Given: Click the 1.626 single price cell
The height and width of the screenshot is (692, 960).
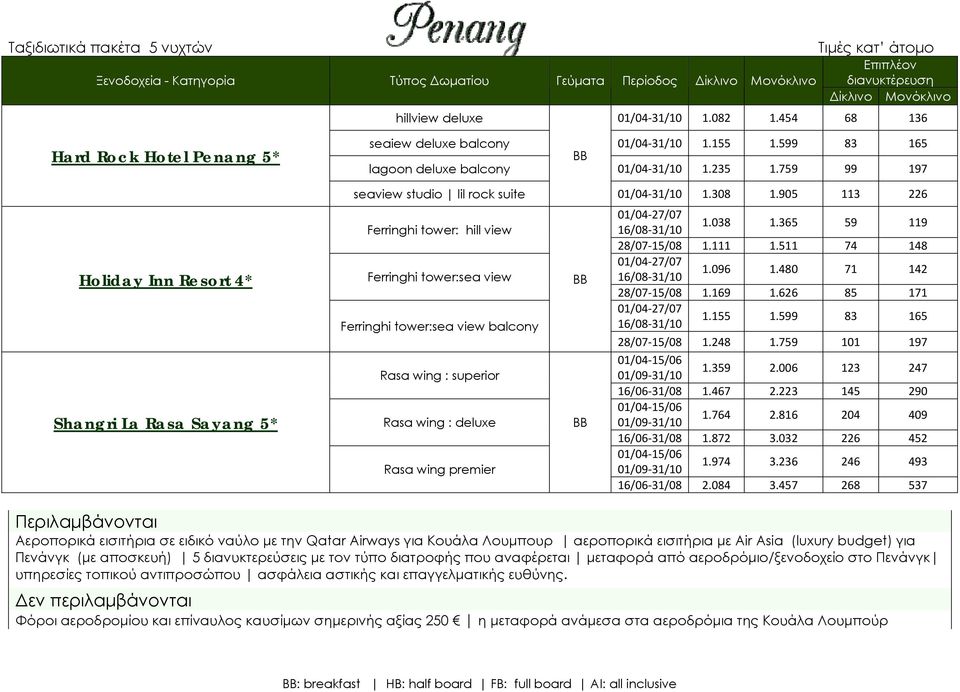Looking at the screenshot, I should coord(784,293).
